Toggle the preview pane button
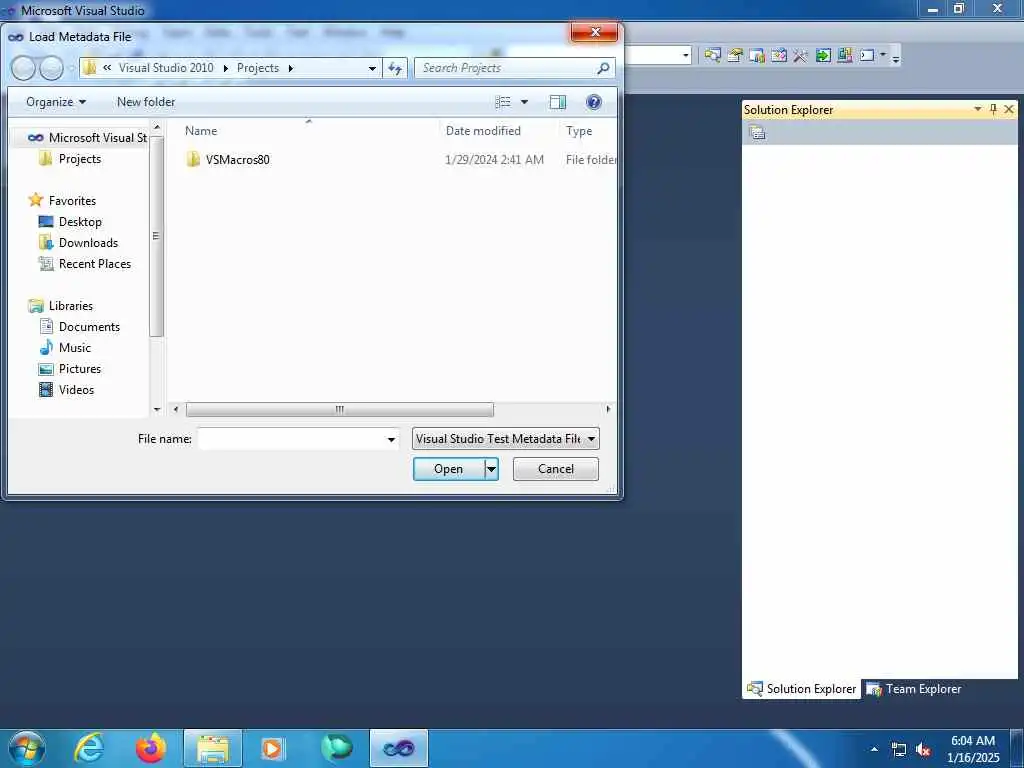The image size is (1024, 768). pyautogui.click(x=557, y=102)
